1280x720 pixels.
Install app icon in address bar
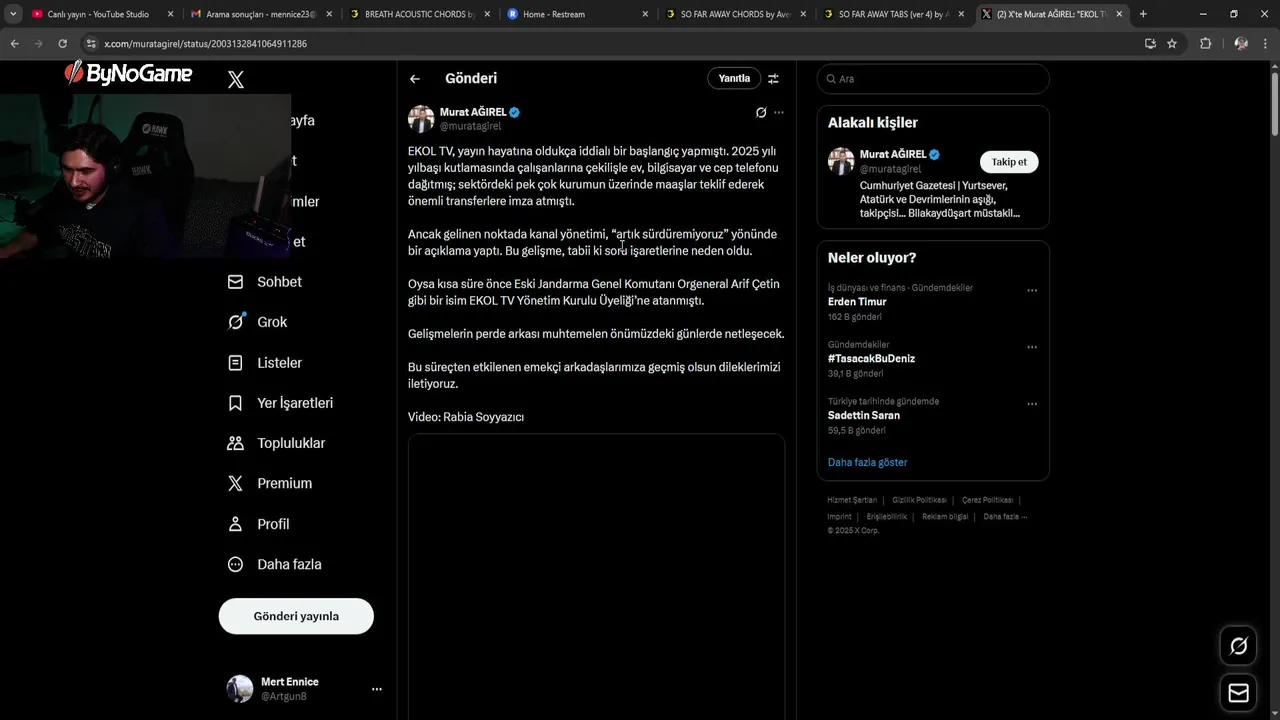point(1150,44)
